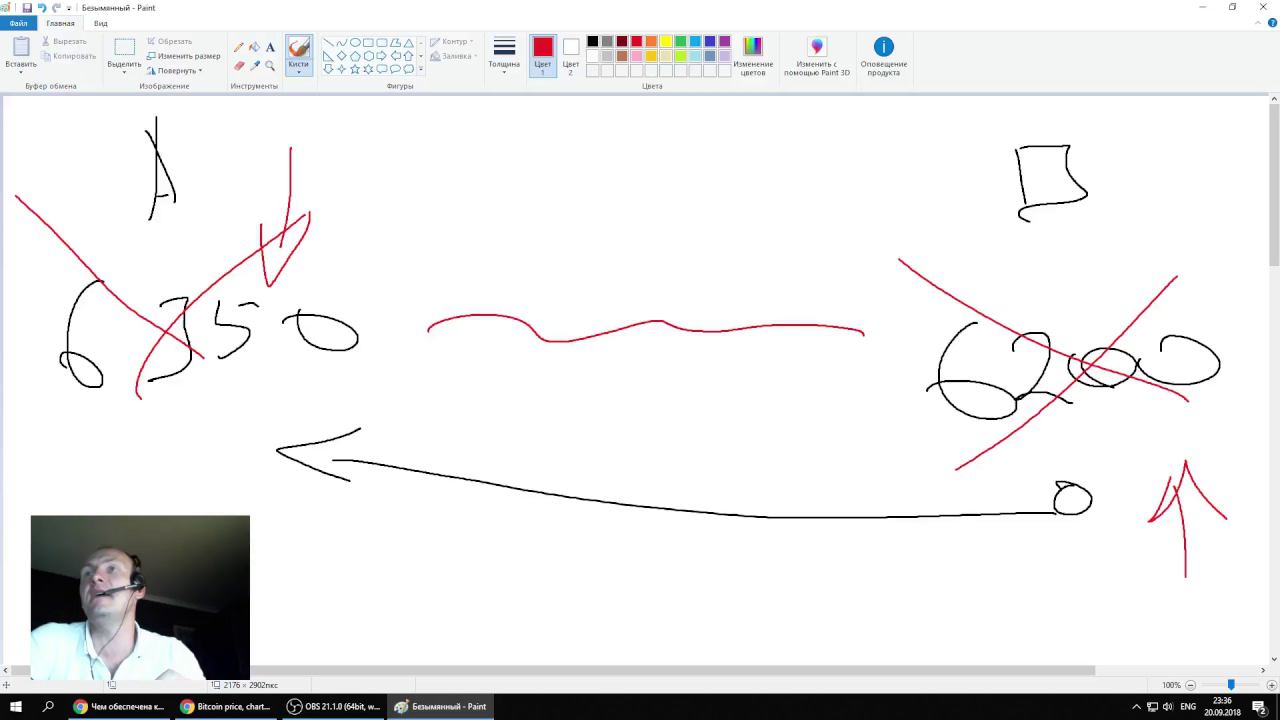This screenshot has height=720, width=1280.
Task: Select the Eraser tool
Action: (238, 66)
